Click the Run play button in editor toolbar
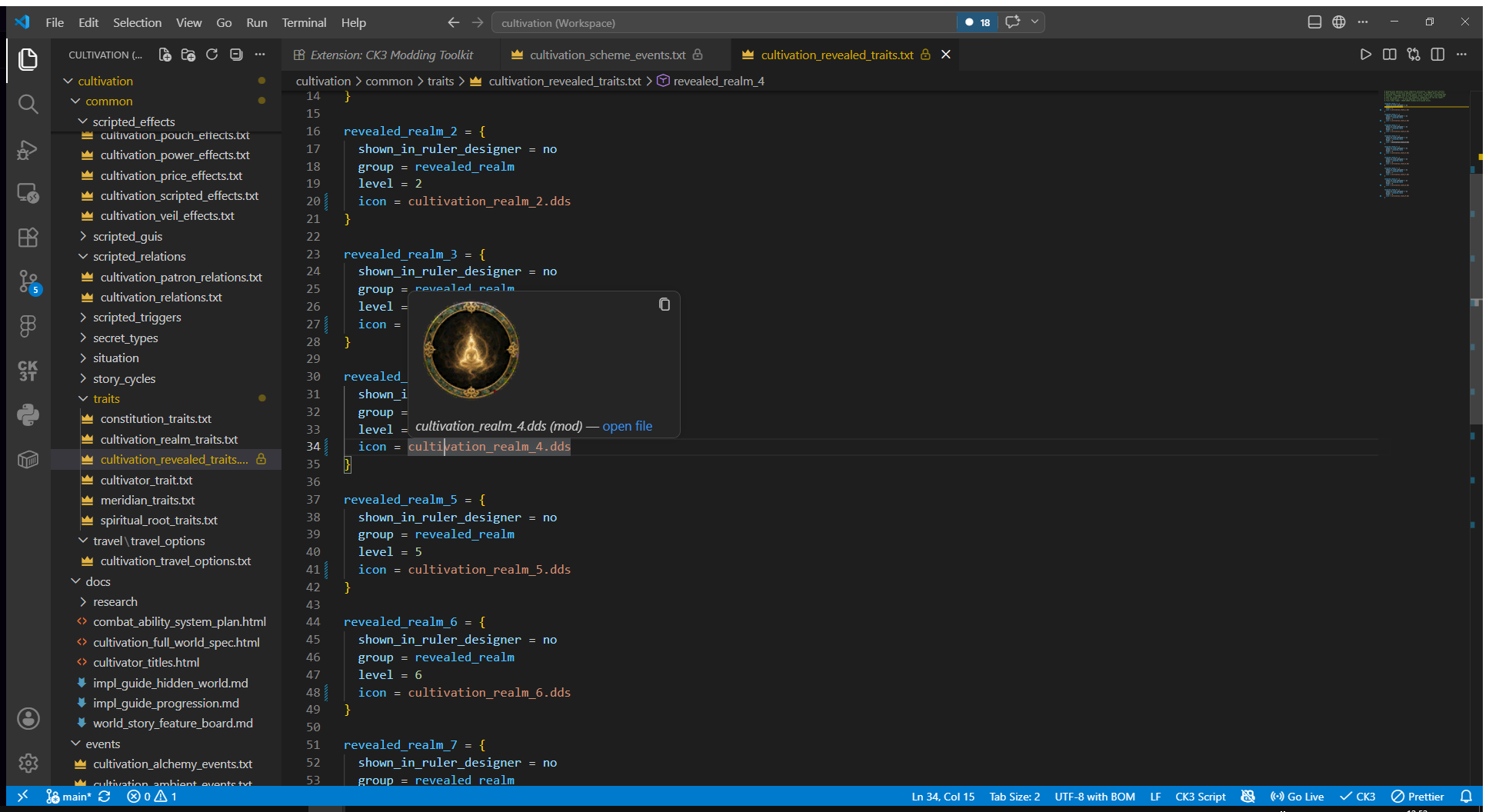This screenshot has width=1489, height=812. pos(1365,55)
